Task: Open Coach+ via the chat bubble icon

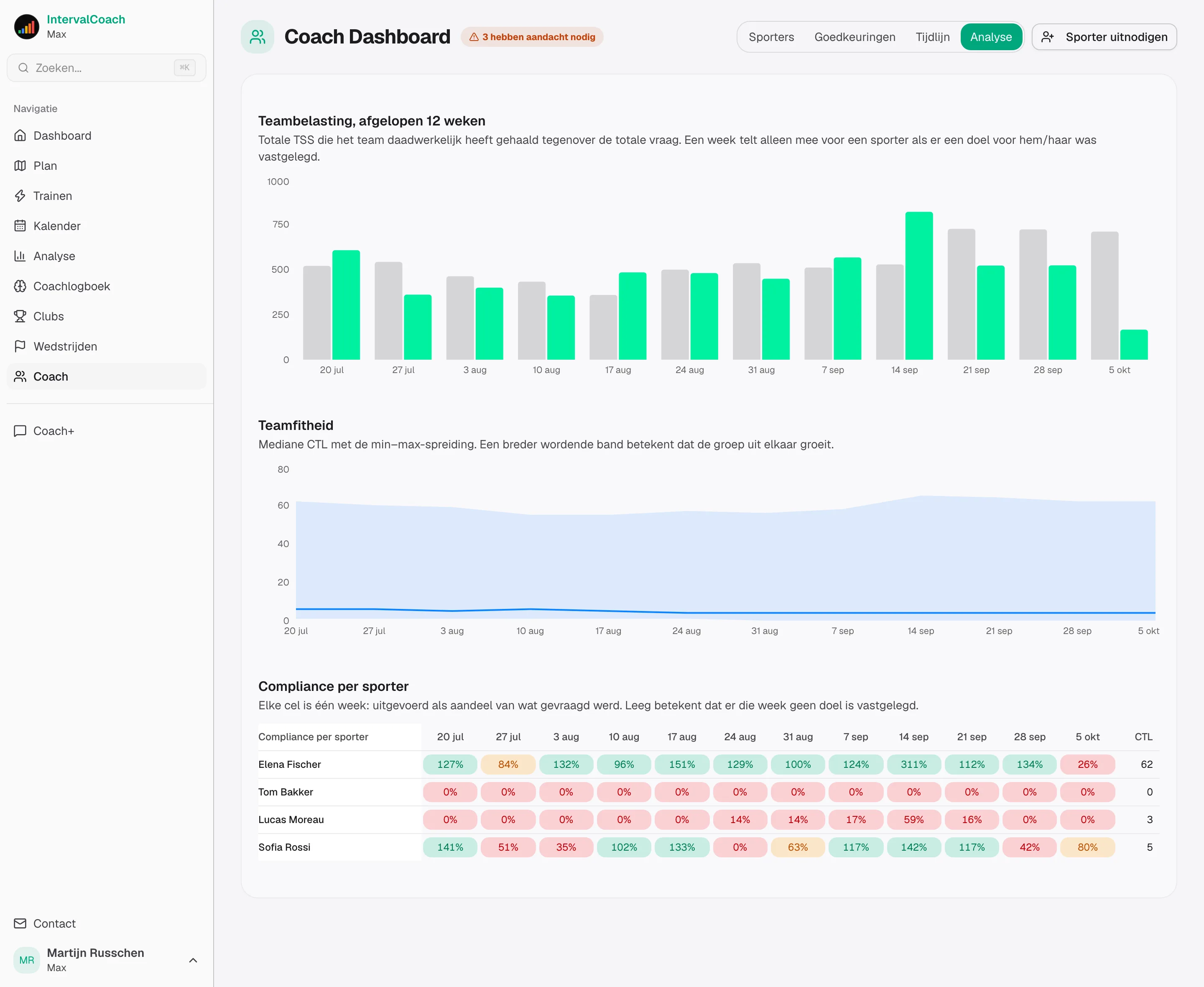Action: [x=20, y=431]
